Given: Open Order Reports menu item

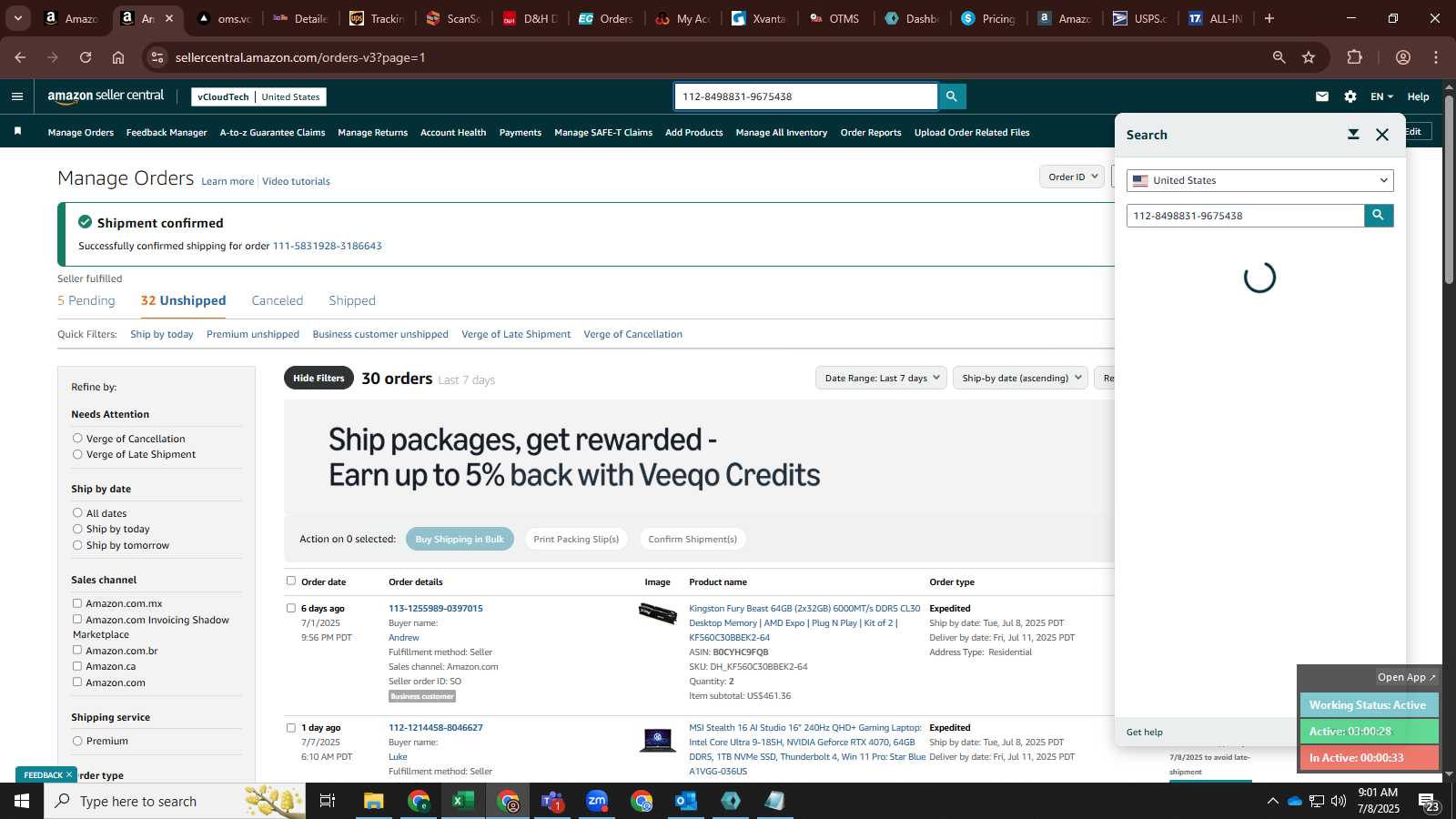Looking at the screenshot, I should [x=871, y=132].
